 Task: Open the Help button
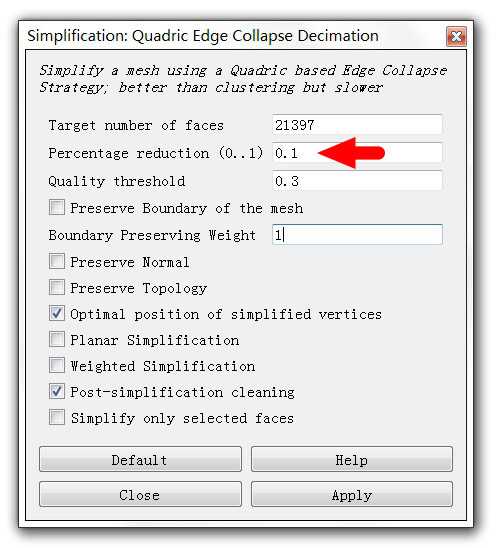(352, 460)
